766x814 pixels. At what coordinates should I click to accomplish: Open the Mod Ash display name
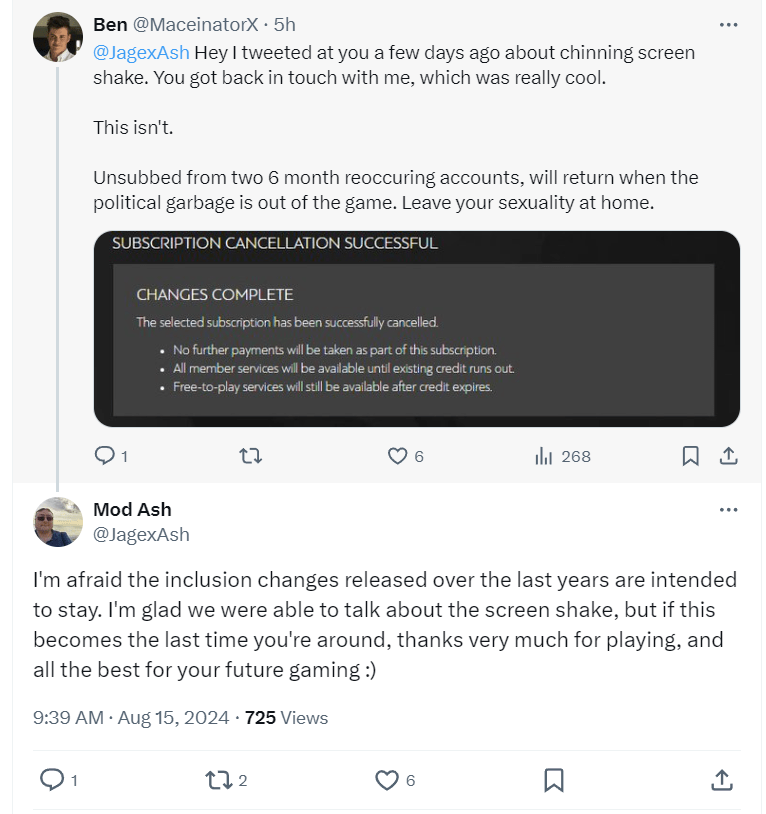click(x=132, y=509)
